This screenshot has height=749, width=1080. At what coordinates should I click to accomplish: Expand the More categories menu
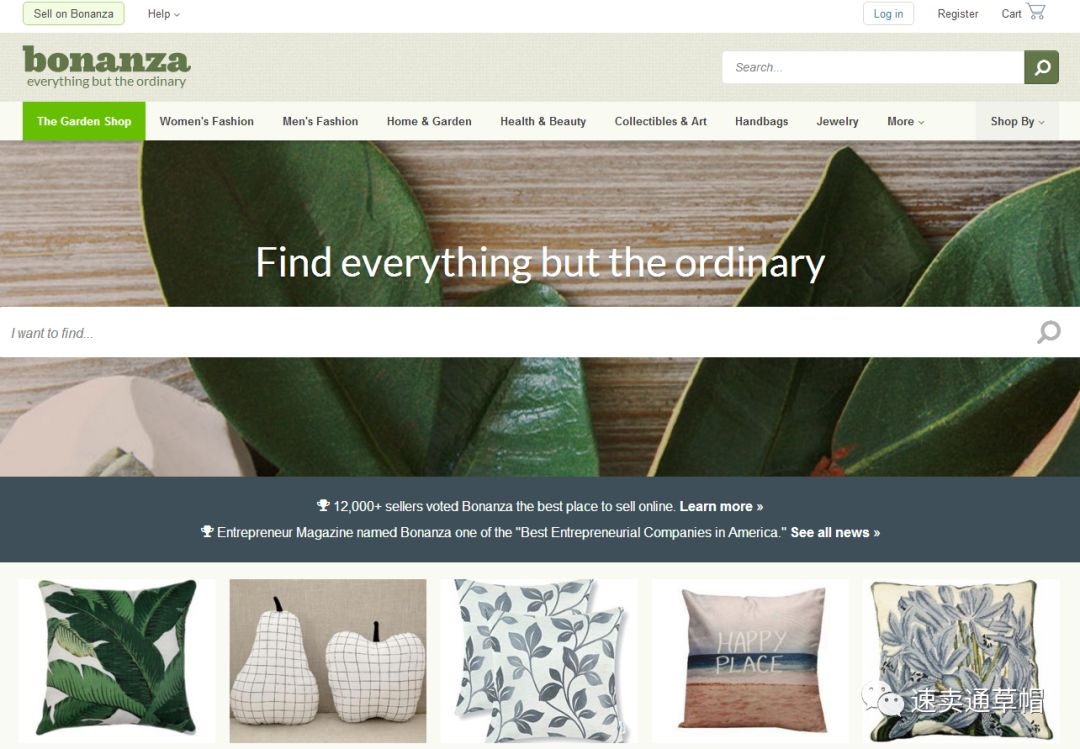point(905,121)
